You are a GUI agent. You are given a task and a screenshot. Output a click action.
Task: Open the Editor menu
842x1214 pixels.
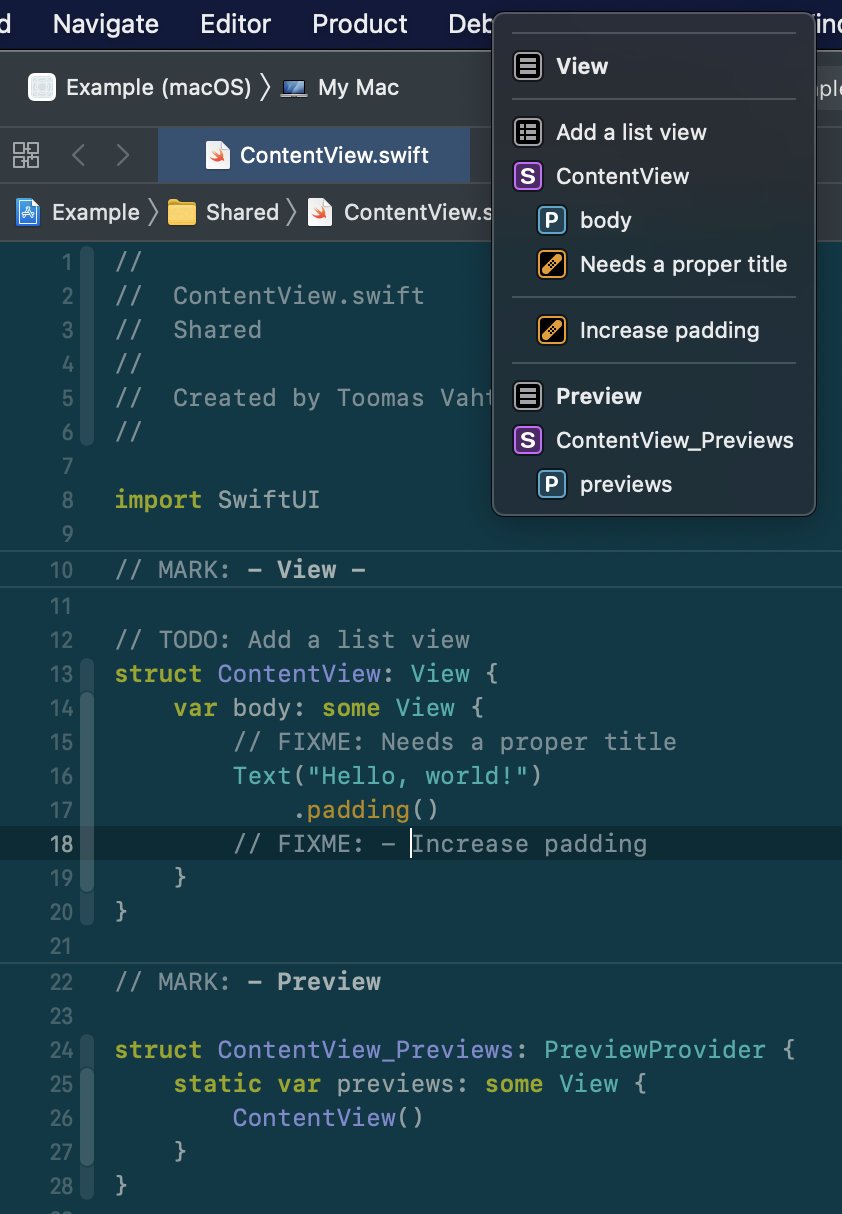[x=234, y=24]
